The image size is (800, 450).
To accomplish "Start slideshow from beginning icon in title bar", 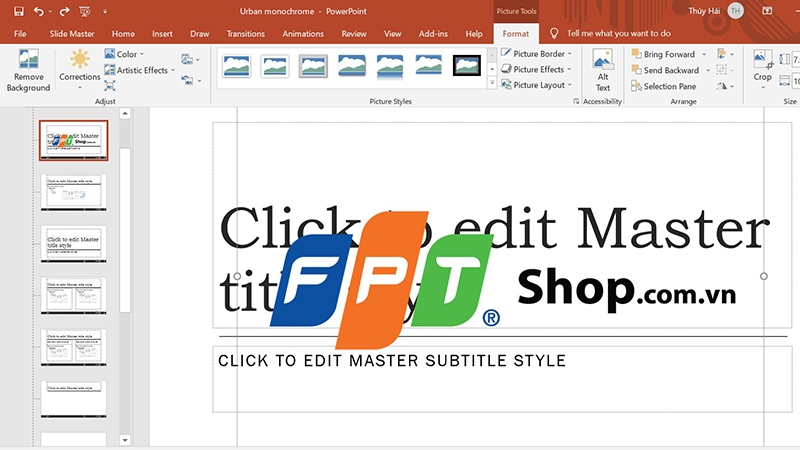I will tap(85, 11).
